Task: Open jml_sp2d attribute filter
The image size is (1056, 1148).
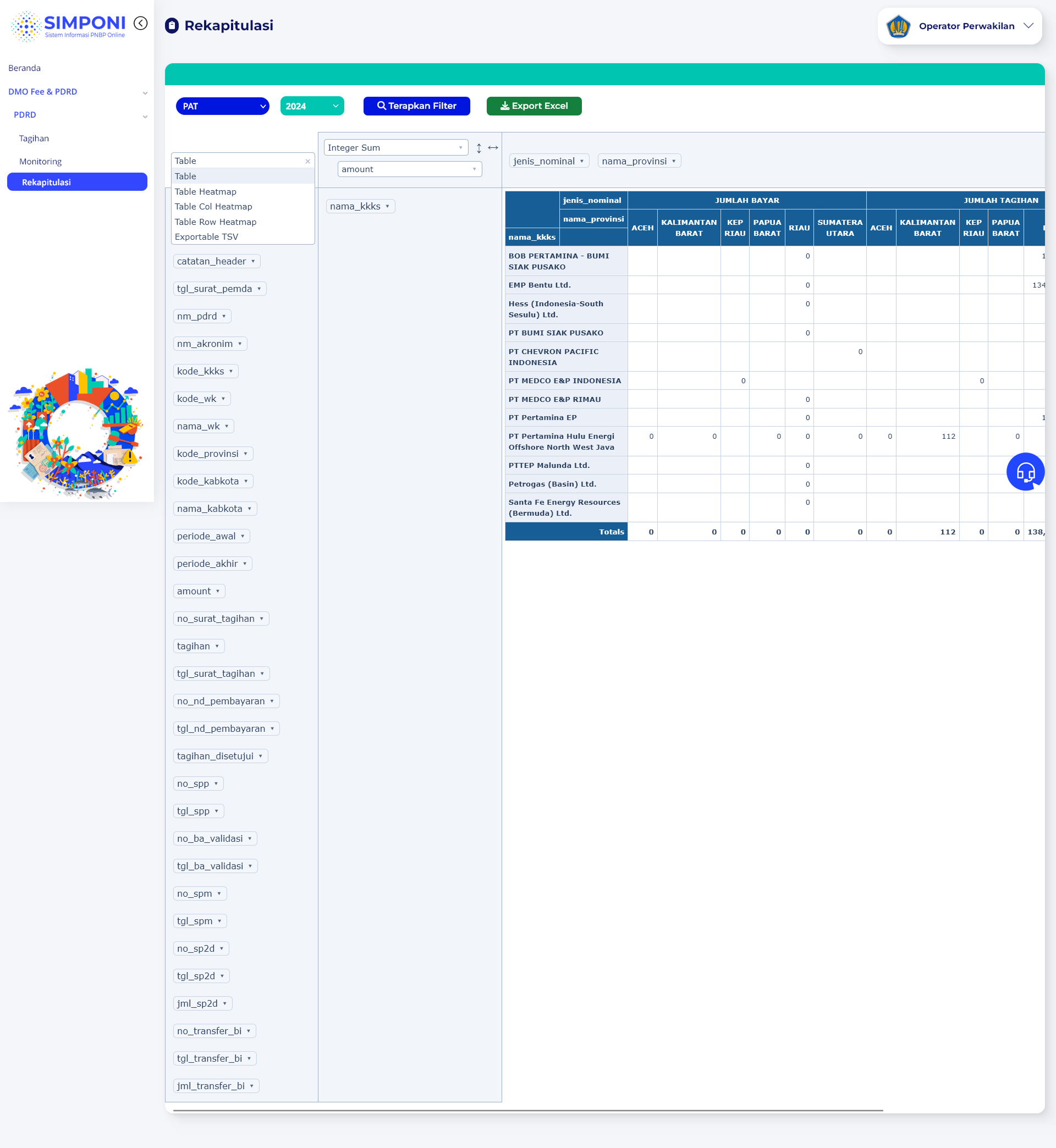Action: click(224, 1004)
